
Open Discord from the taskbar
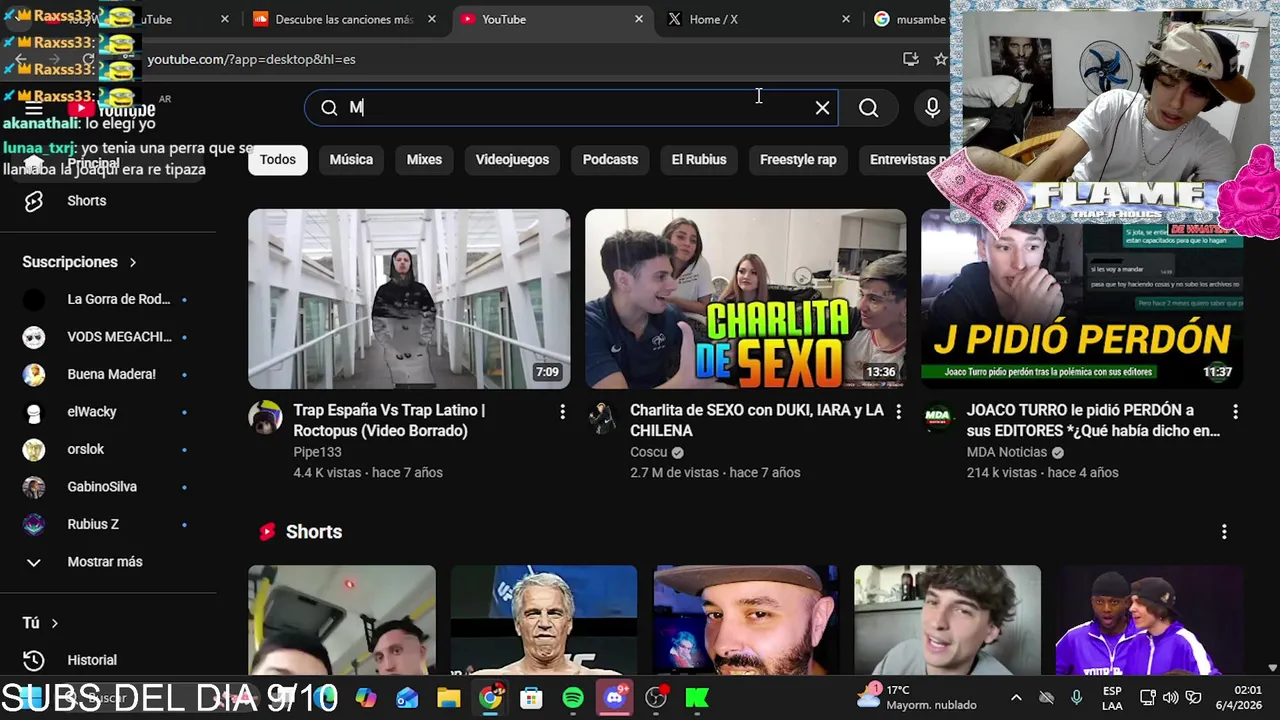click(x=614, y=698)
